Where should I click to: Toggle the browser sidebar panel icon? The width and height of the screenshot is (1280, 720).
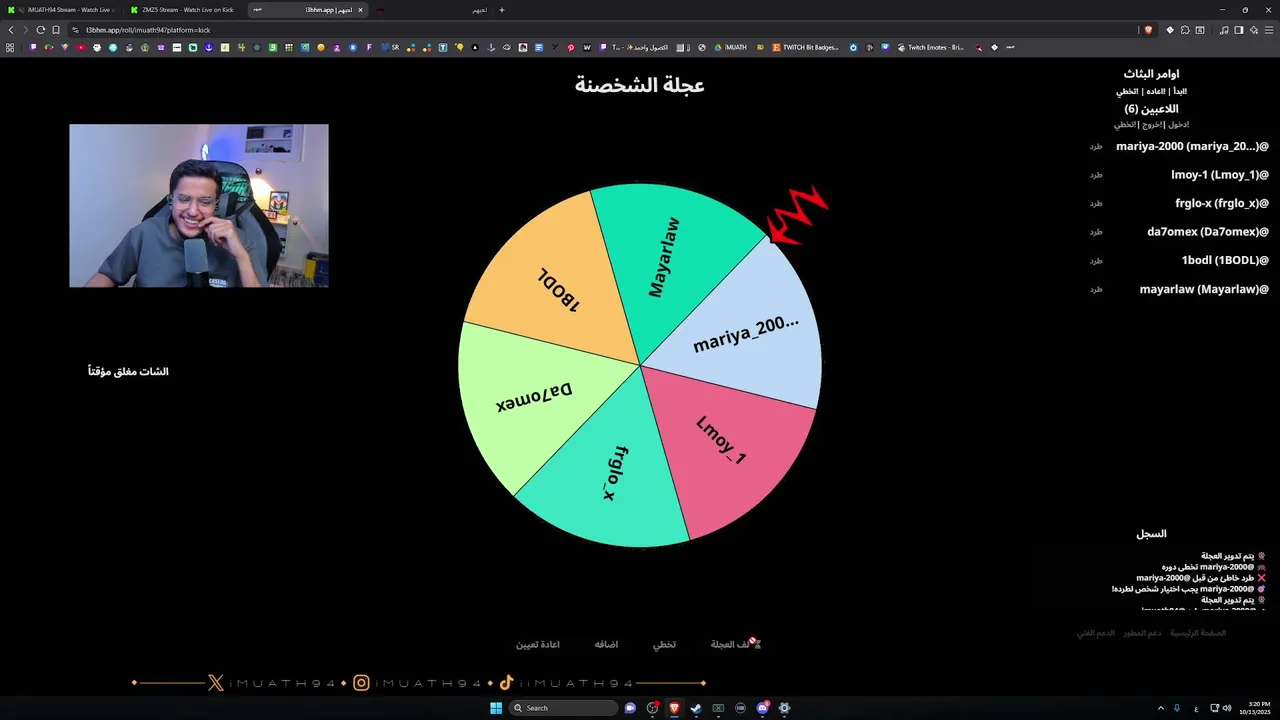click(x=1239, y=30)
